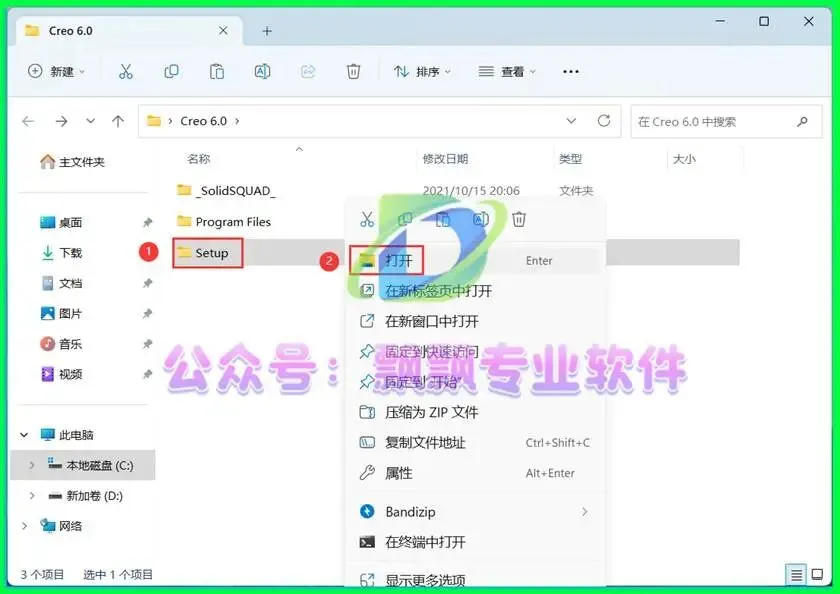Collapse the 此电脑 tree node
This screenshot has height=594, width=840.
(24, 435)
